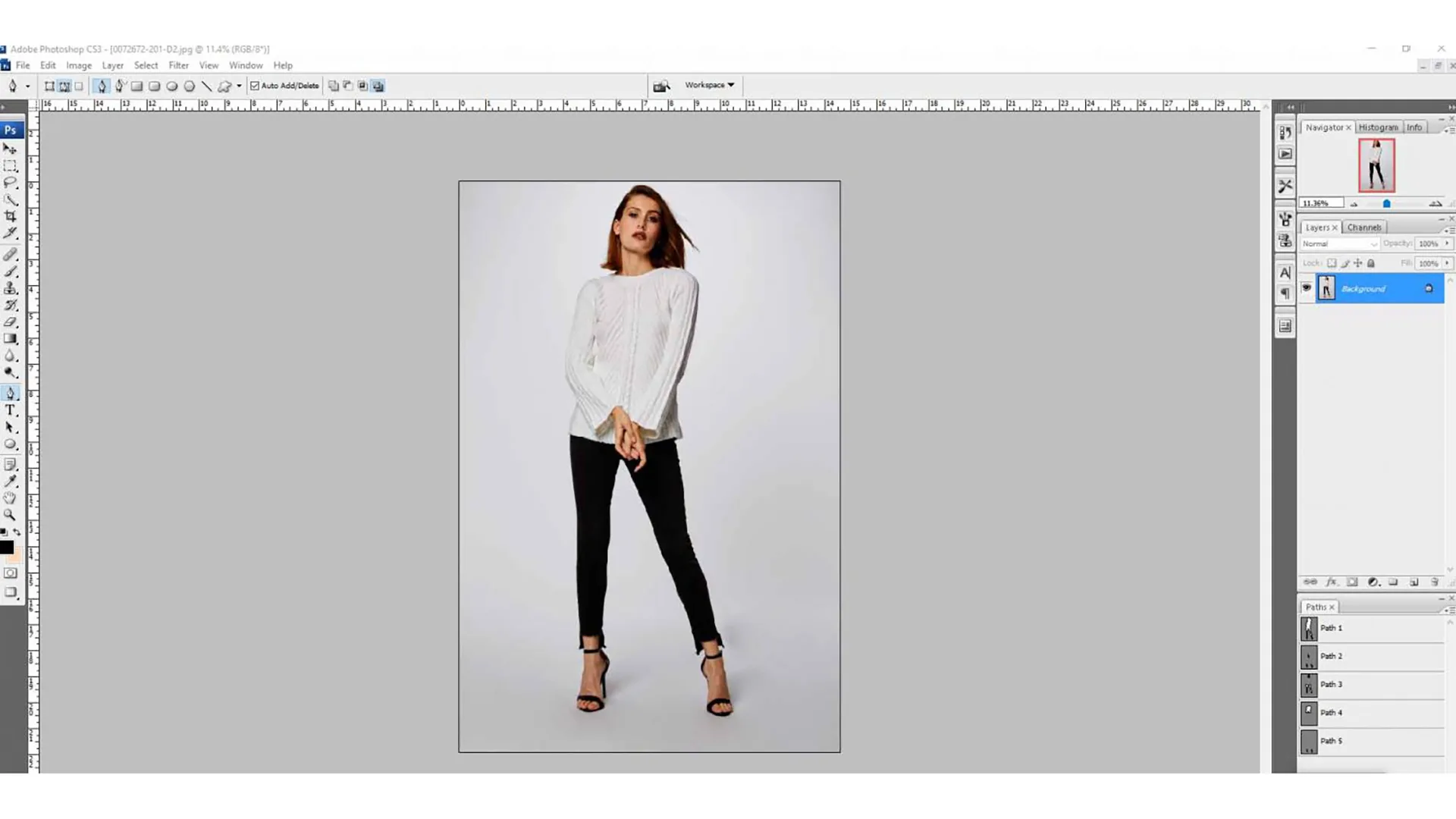Toggle Lock position
This screenshot has height=819, width=1456.
pos(1357,263)
